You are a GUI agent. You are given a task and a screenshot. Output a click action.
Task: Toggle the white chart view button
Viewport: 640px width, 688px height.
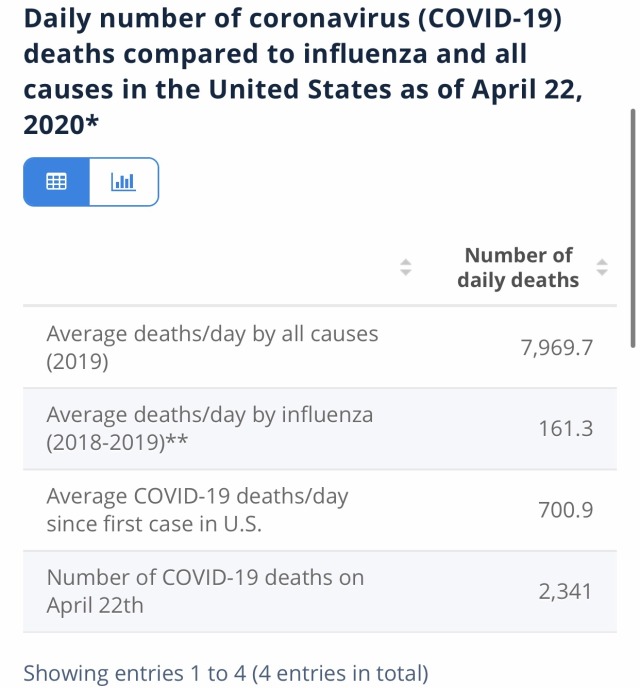[x=124, y=182]
